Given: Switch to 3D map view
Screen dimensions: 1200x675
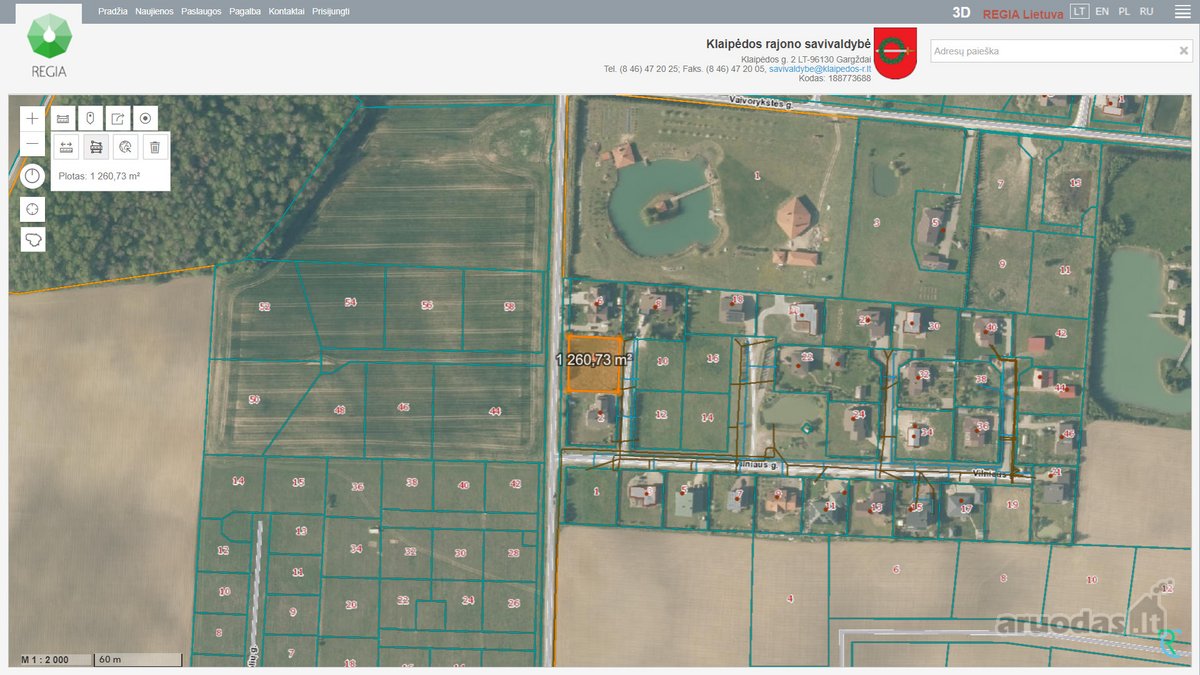Looking at the screenshot, I should point(961,13).
